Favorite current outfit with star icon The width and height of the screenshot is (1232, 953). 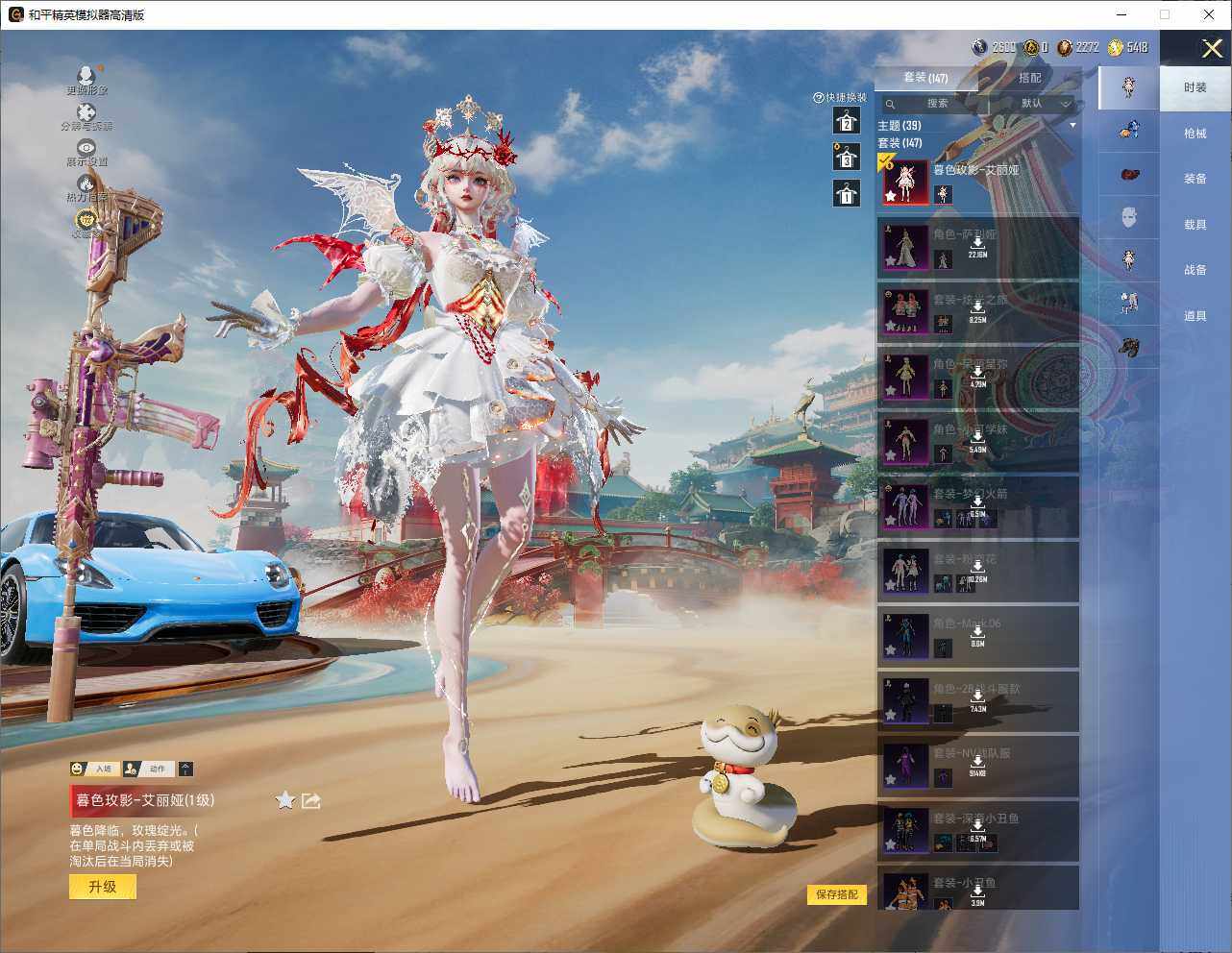click(x=285, y=800)
